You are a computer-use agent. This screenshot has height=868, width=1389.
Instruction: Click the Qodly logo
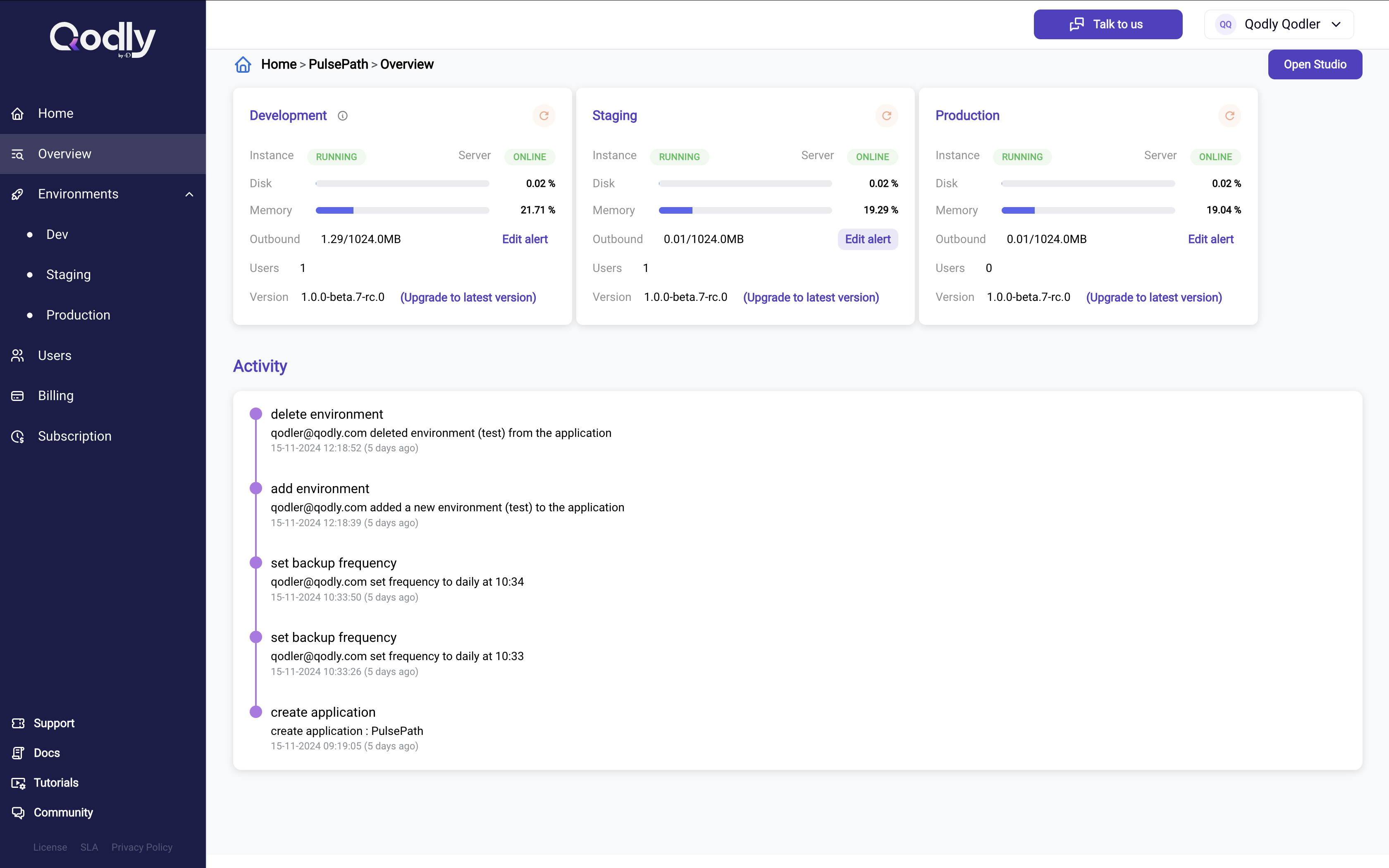[x=103, y=40]
